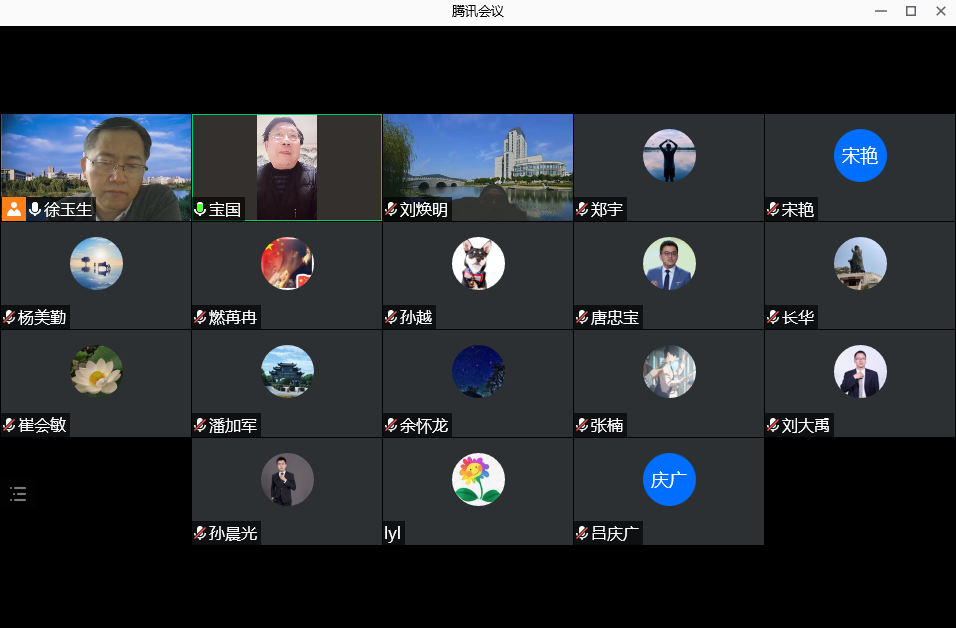This screenshot has width=956, height=628.
Task: Click the green active microphone icon beside 宝国
Action: (x=200, y=210)
